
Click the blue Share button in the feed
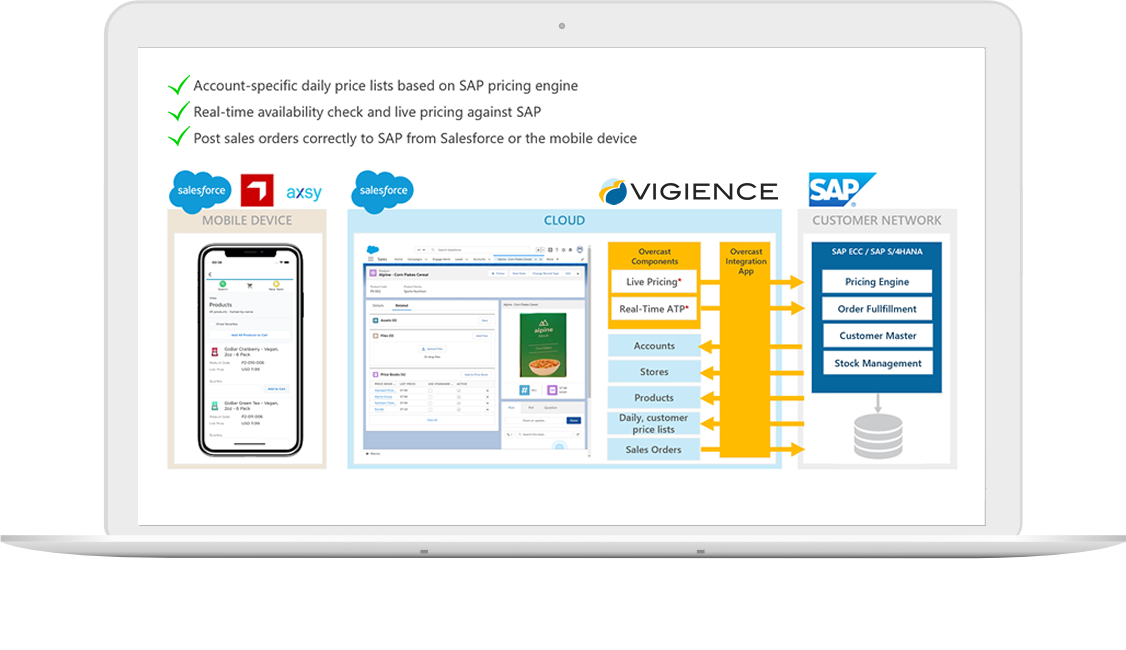click(574, 420)
